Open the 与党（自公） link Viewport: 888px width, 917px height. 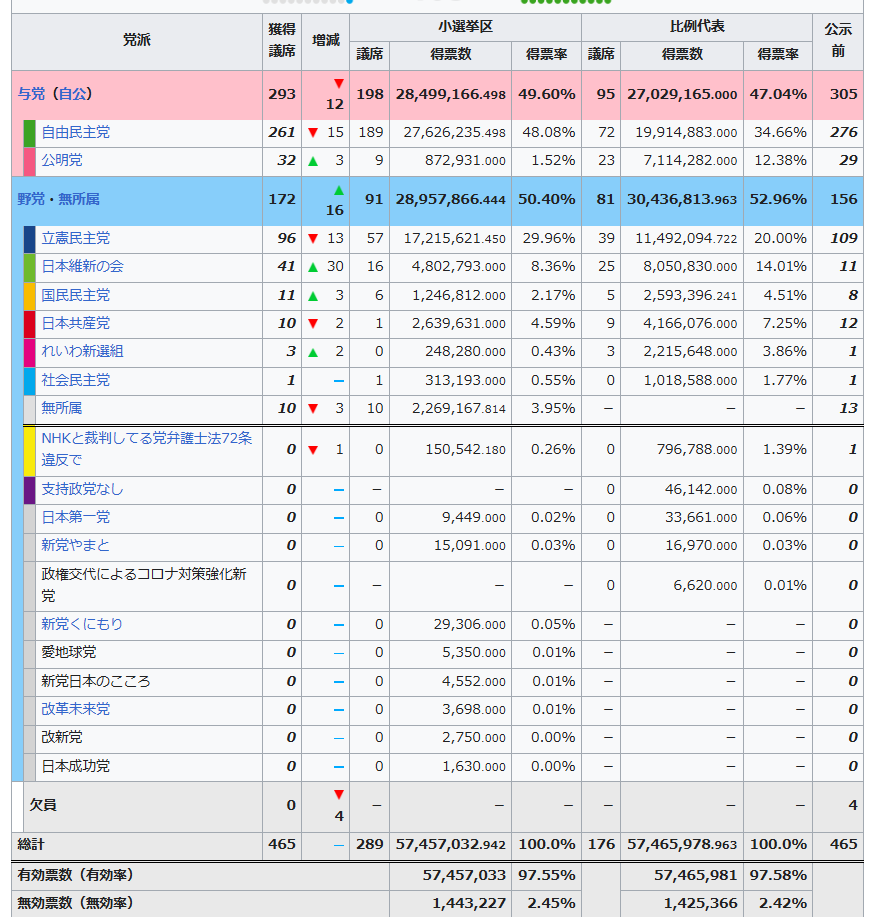(55, 94)
